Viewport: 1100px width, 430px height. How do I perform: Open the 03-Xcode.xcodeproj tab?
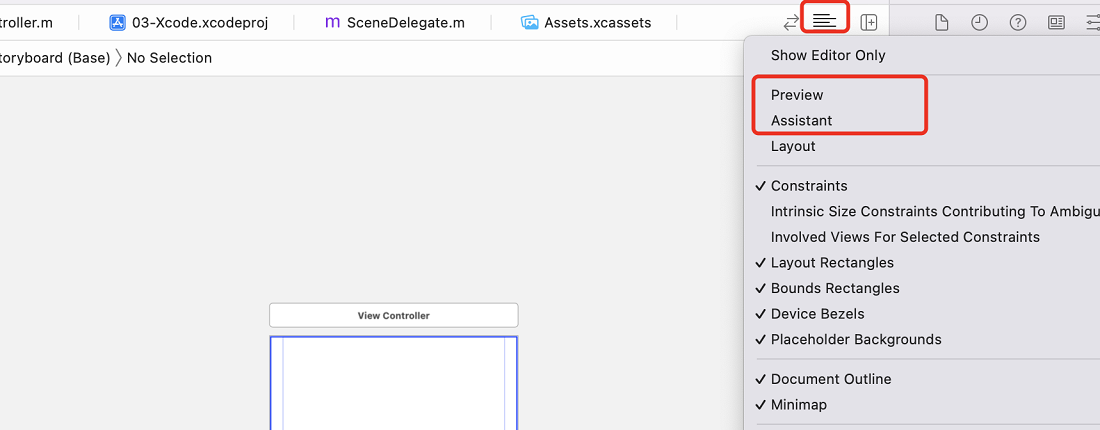click(189, 22)
